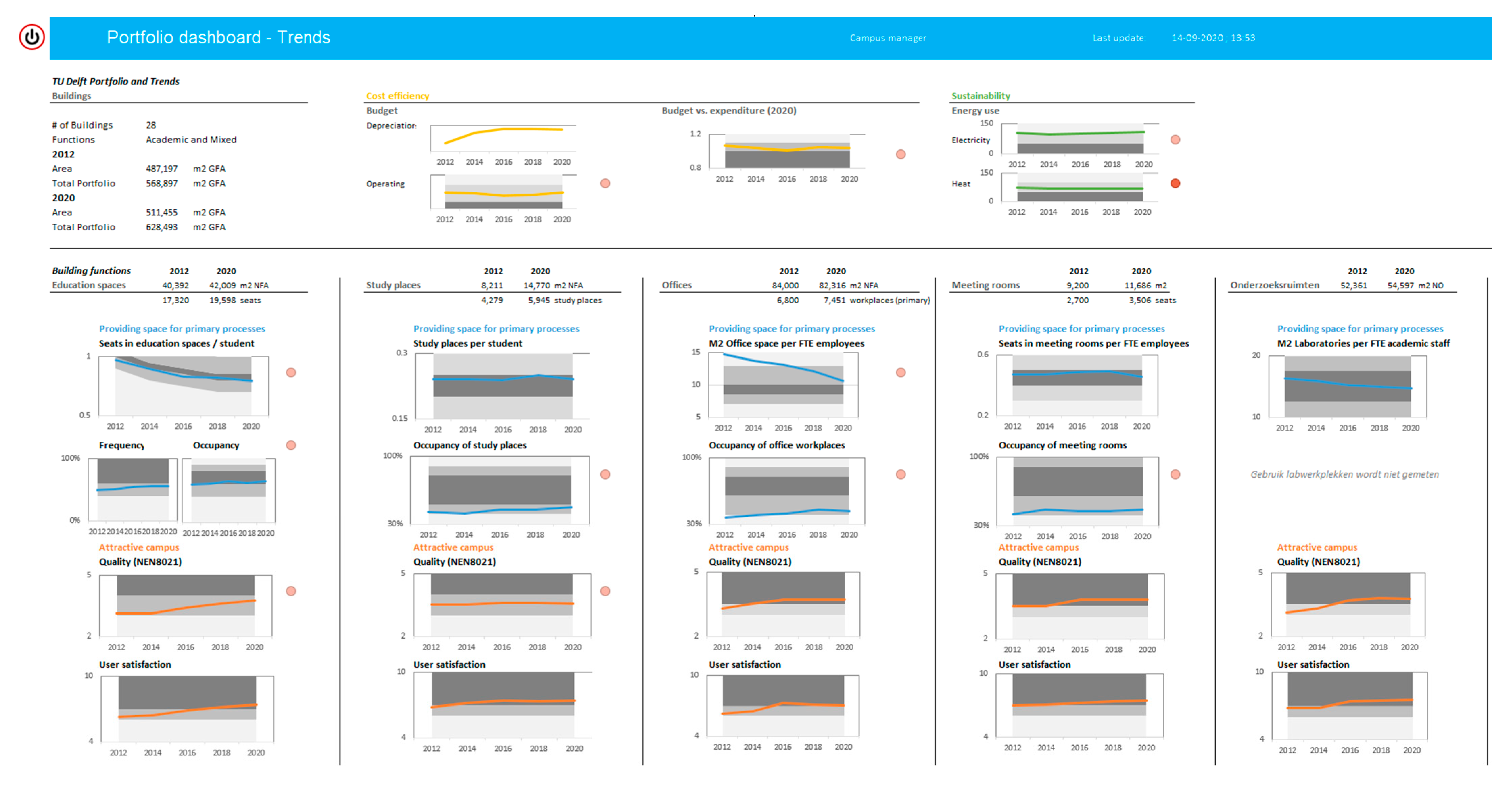Click the status dot beside Occupancy of meeting rooms

tap(1175, 474)
